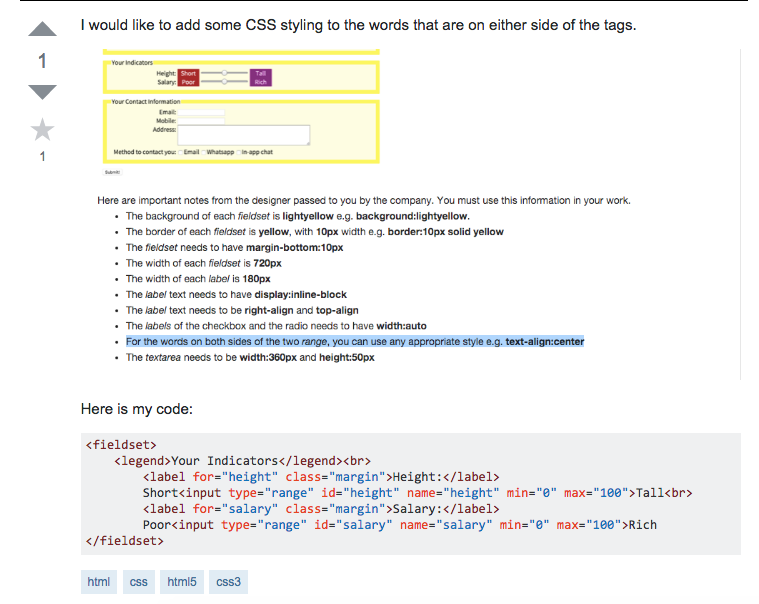Click the Email input field in the form
The image size is (759, 604).
click(x=201, y=112)
